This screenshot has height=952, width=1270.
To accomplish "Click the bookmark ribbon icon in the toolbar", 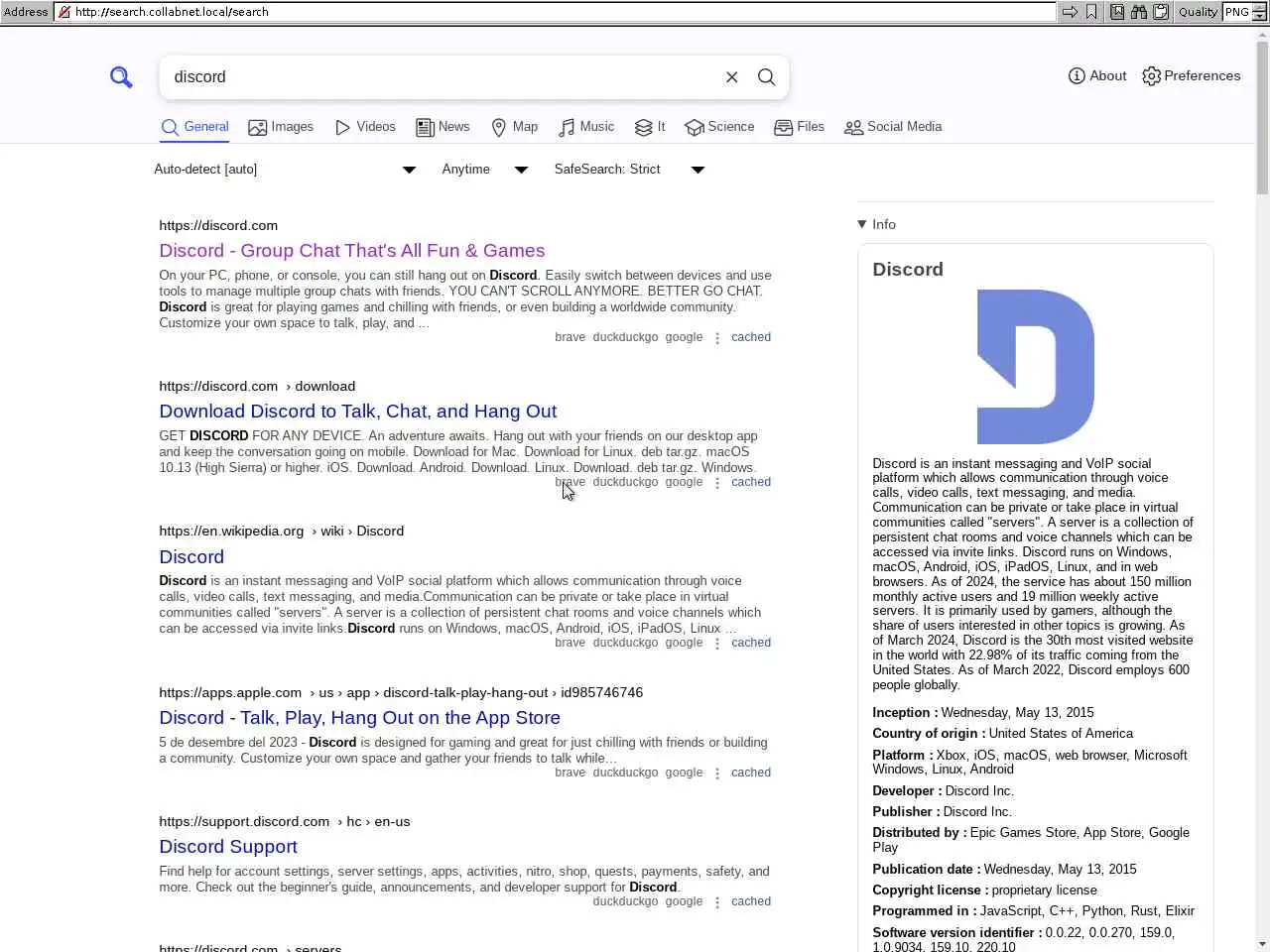I will 1091,12.
